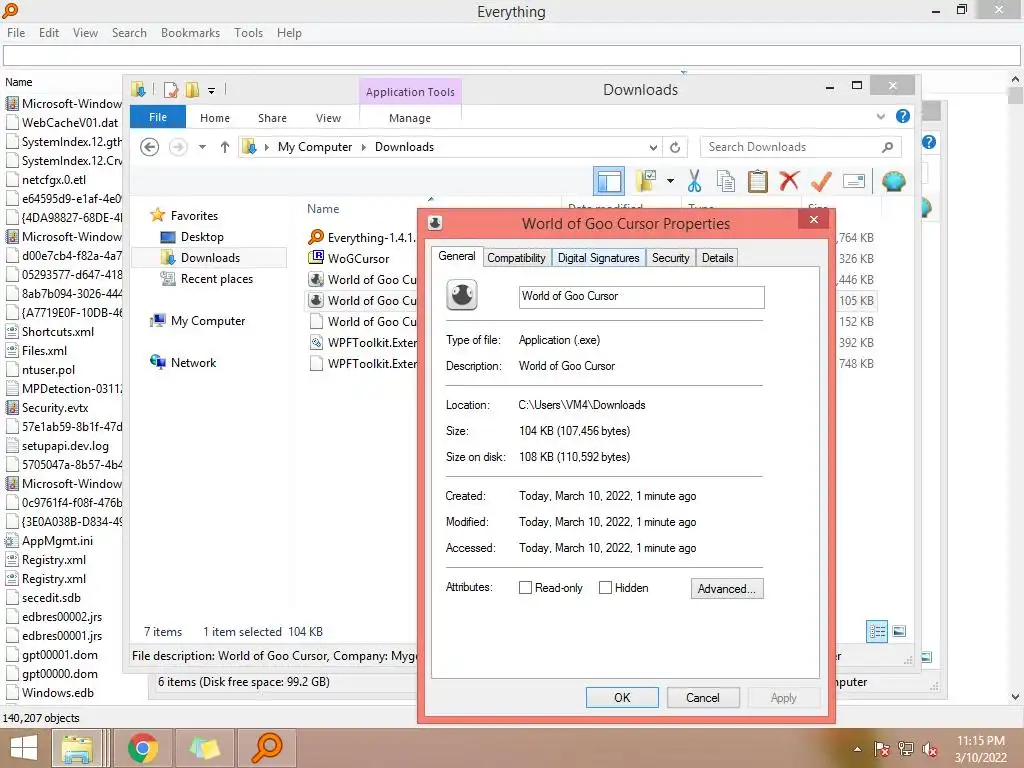Click the Advanced... button
The width and height of the screenshot is (1024, 768).
(727, 588)
